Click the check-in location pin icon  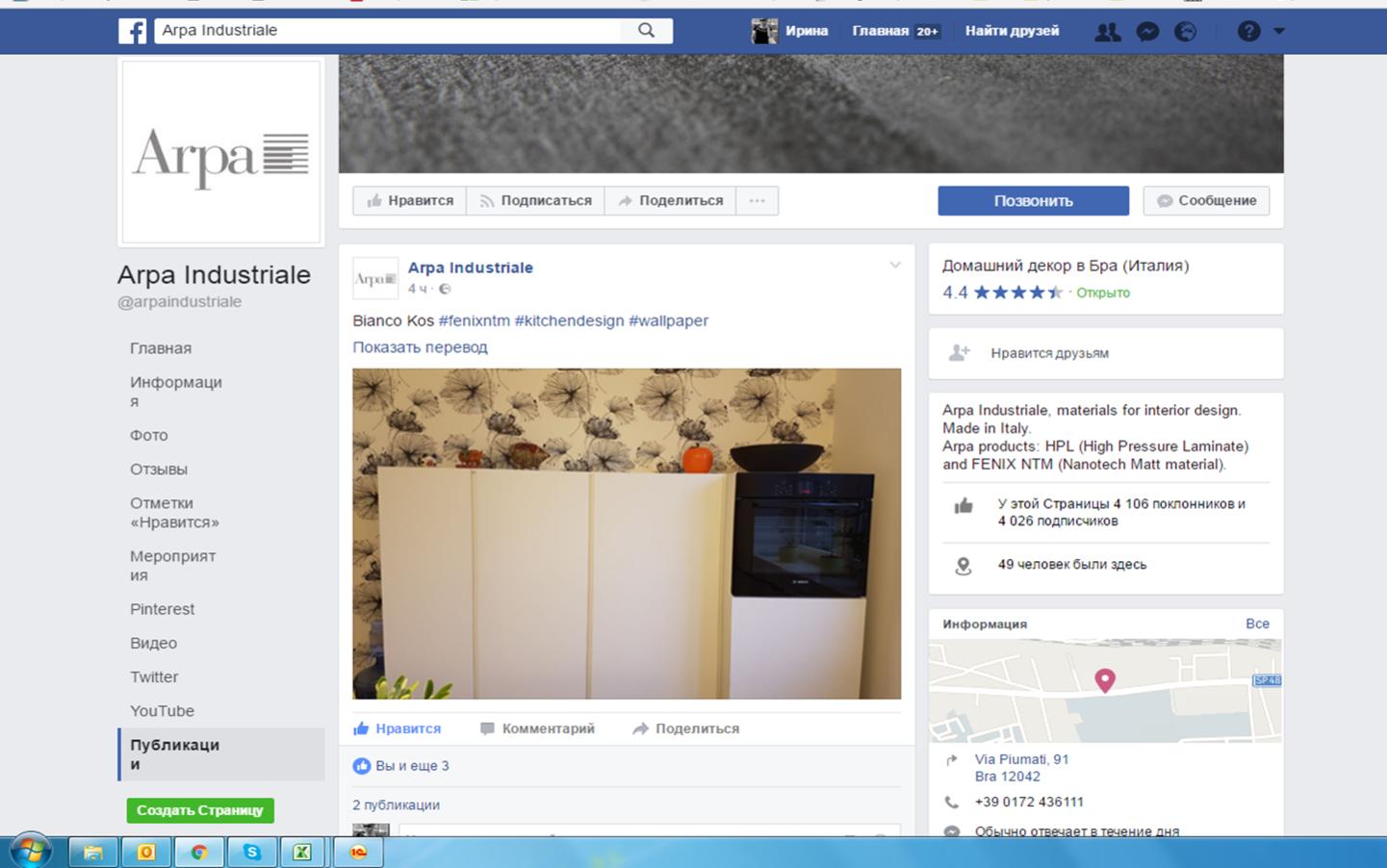tap(963, 566)
